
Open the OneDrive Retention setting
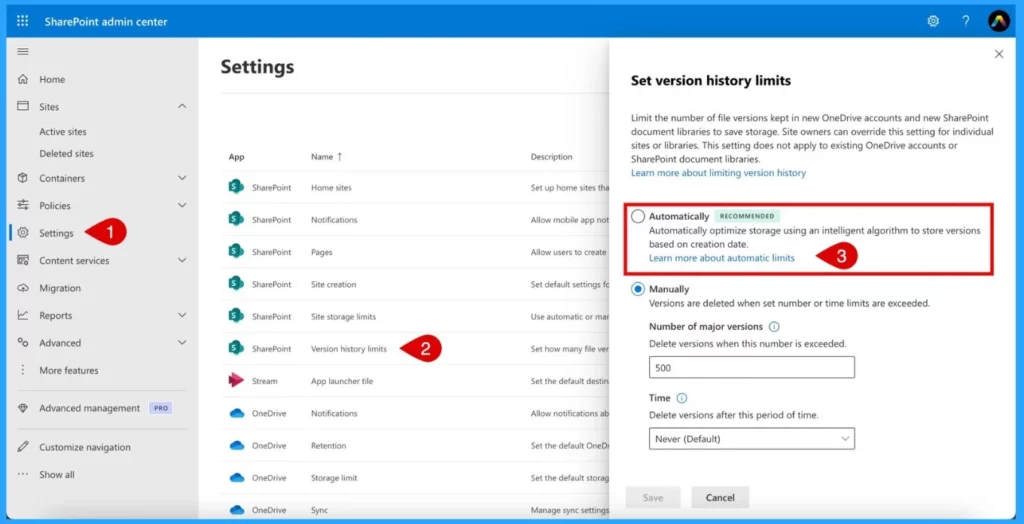pos(328,445)
